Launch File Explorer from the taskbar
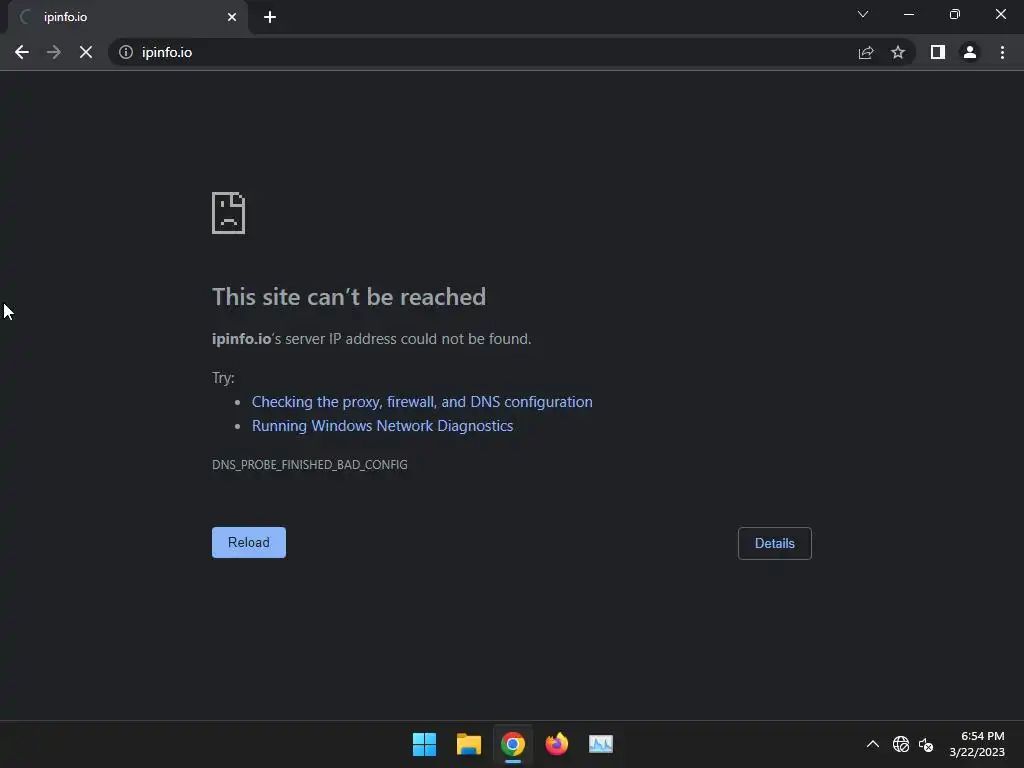 (469, 744)
